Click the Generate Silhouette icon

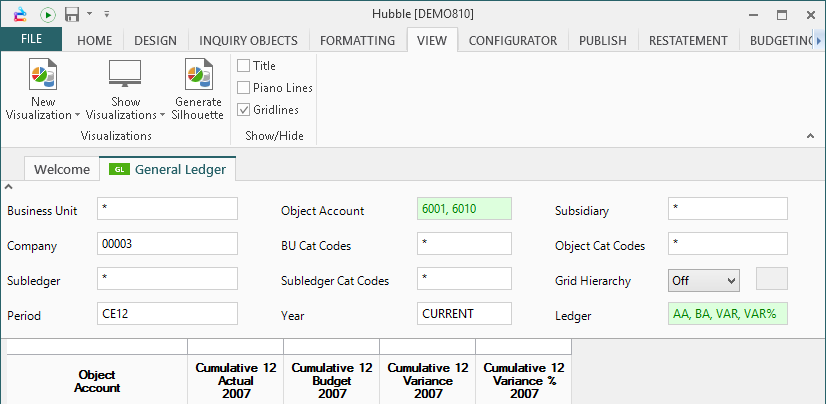tap(199, 76)
